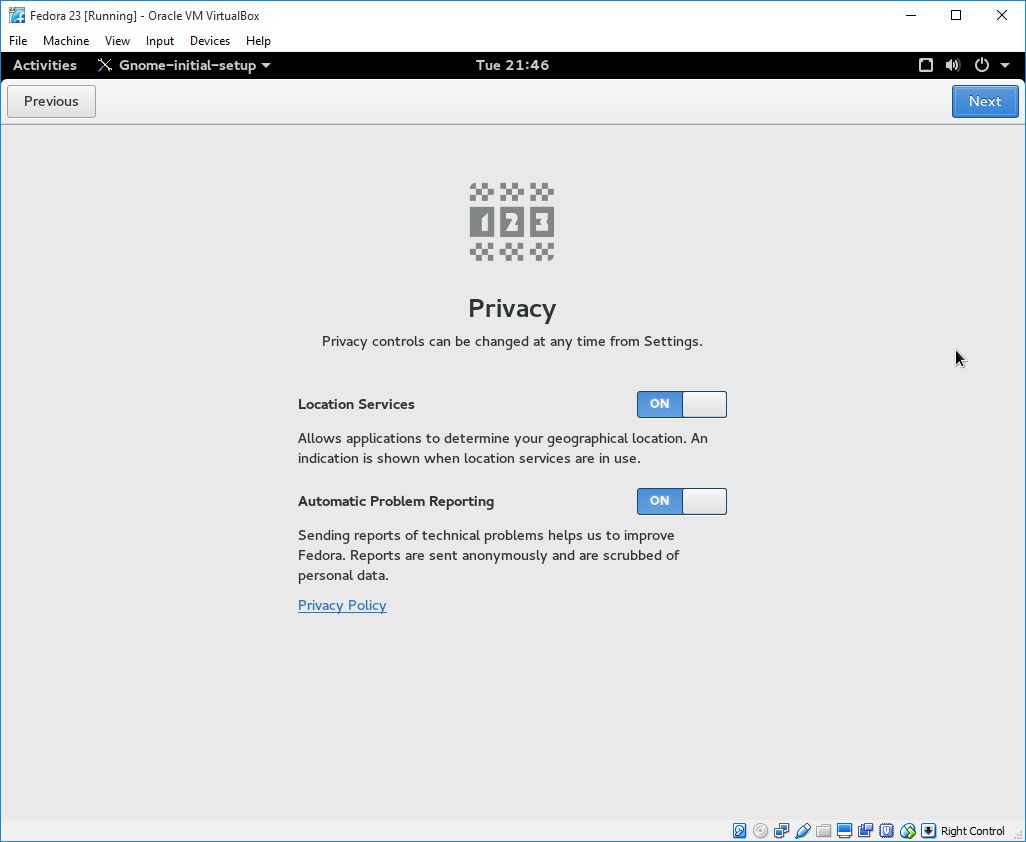Click the hard disk activity icon in VirtualBox status bar
The width and height of the screenshot is (1026, 842).
tap(739, 831)
